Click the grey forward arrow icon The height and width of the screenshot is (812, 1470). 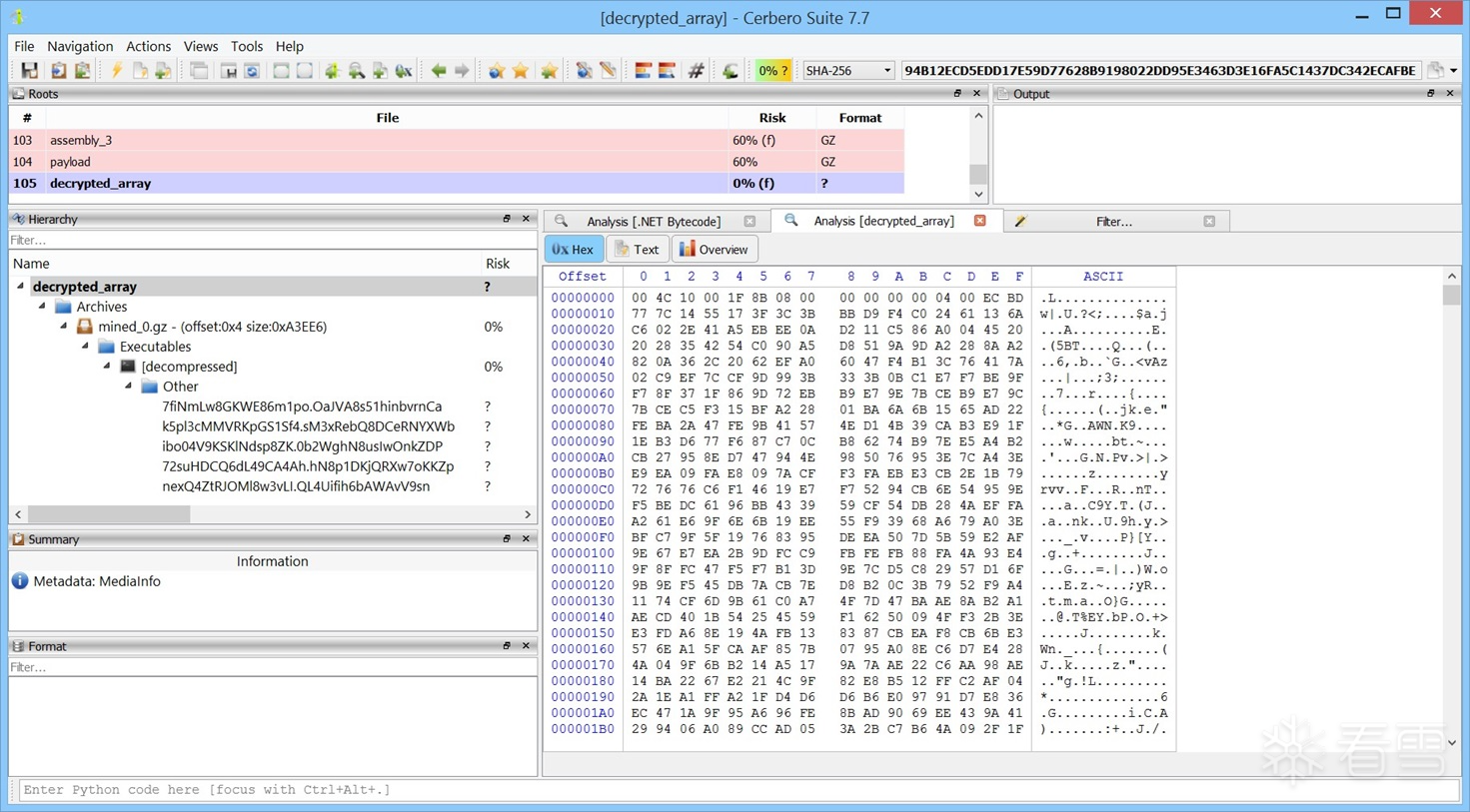click(462, 71)
